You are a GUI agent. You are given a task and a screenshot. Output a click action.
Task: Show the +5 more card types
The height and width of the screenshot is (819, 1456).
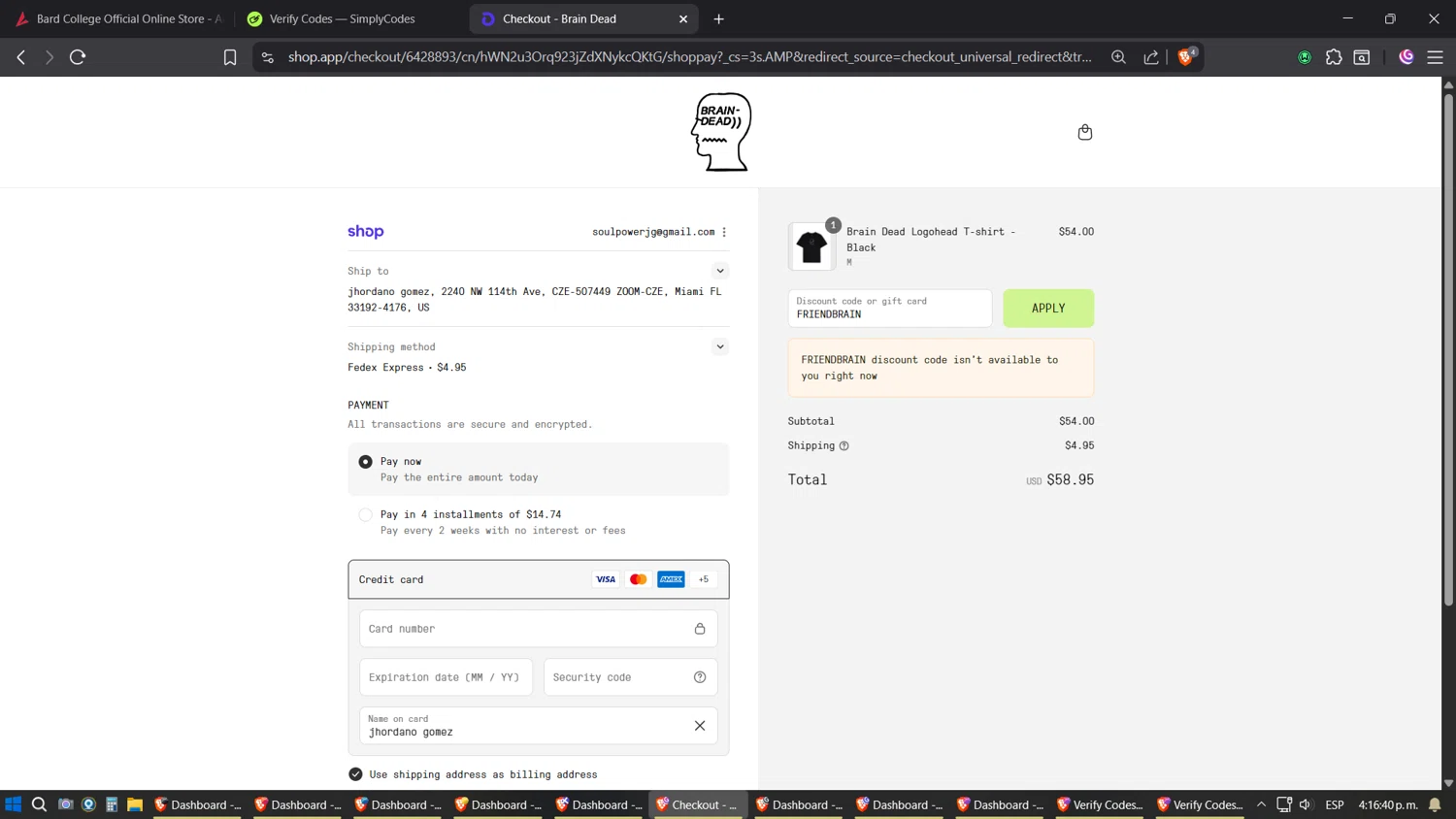point(704,579)
